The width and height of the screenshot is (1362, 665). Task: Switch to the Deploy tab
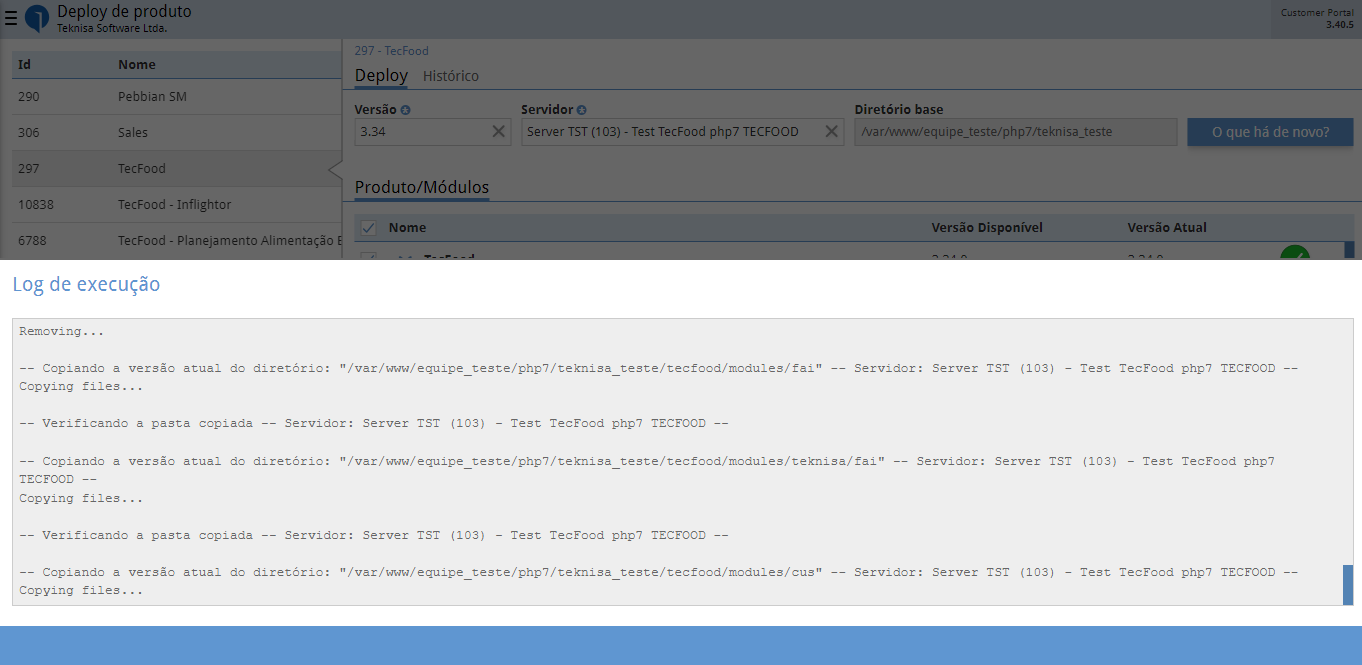click(381, 76)
